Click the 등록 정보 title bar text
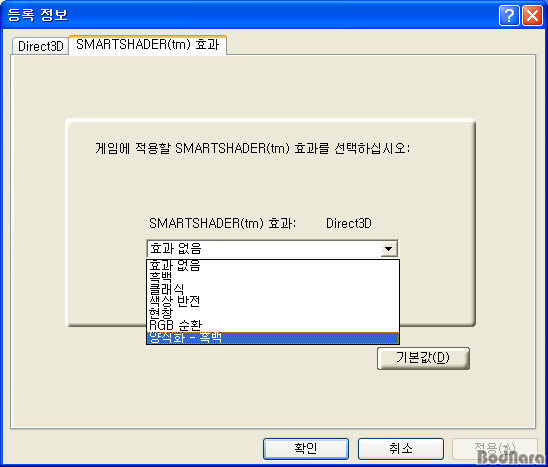Viewport: 548px width, 467px height. click(x=37, y=15)
